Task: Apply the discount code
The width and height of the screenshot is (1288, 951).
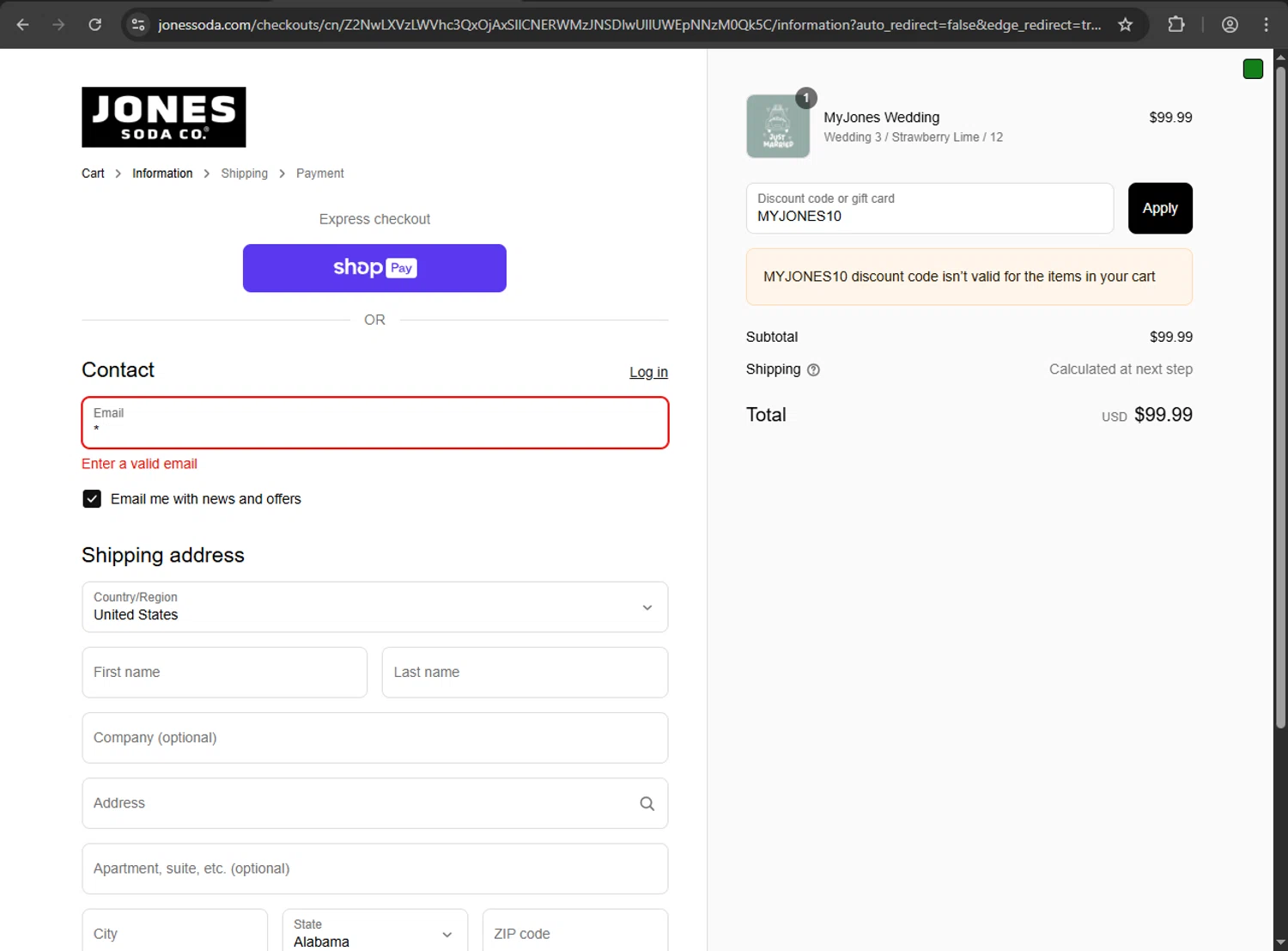Action: (x=1160, y=208)
